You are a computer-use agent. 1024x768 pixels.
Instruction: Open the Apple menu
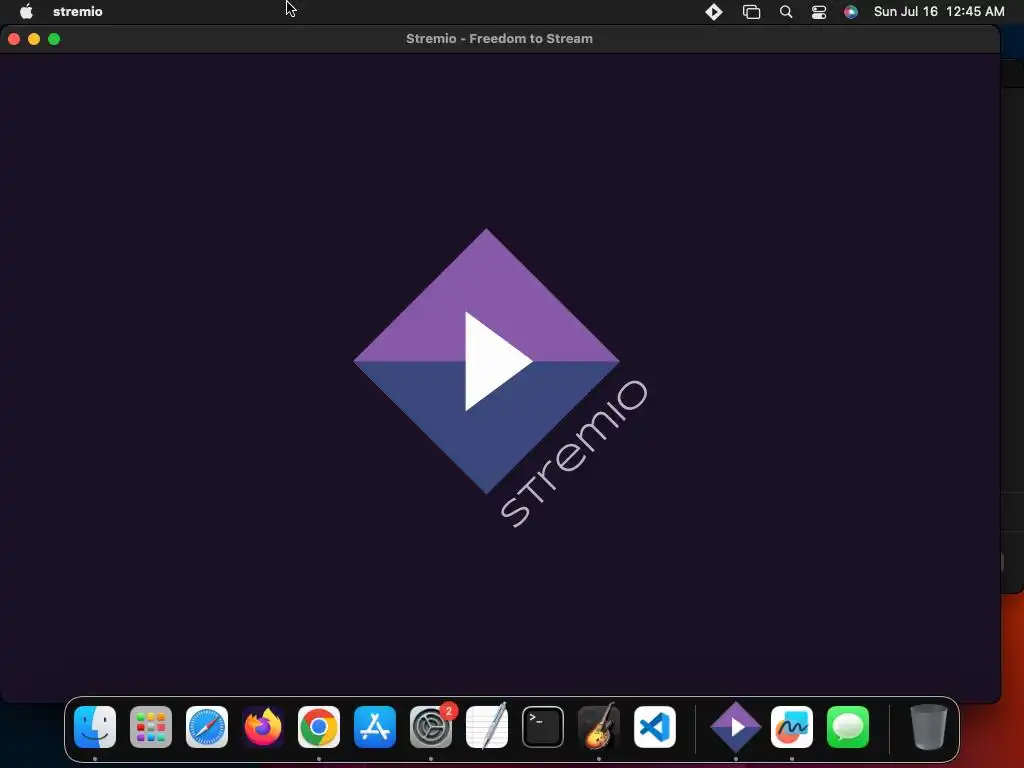pyautogui.click(x=26, y=12)
